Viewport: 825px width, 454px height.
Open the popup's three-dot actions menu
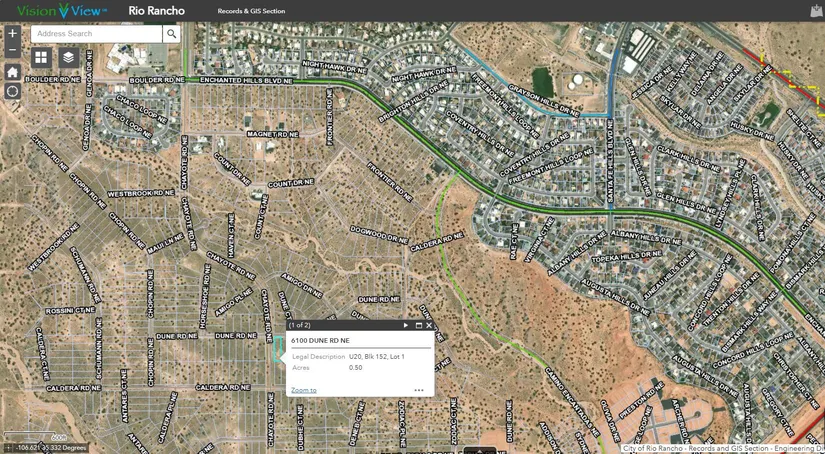pos(418,390)
